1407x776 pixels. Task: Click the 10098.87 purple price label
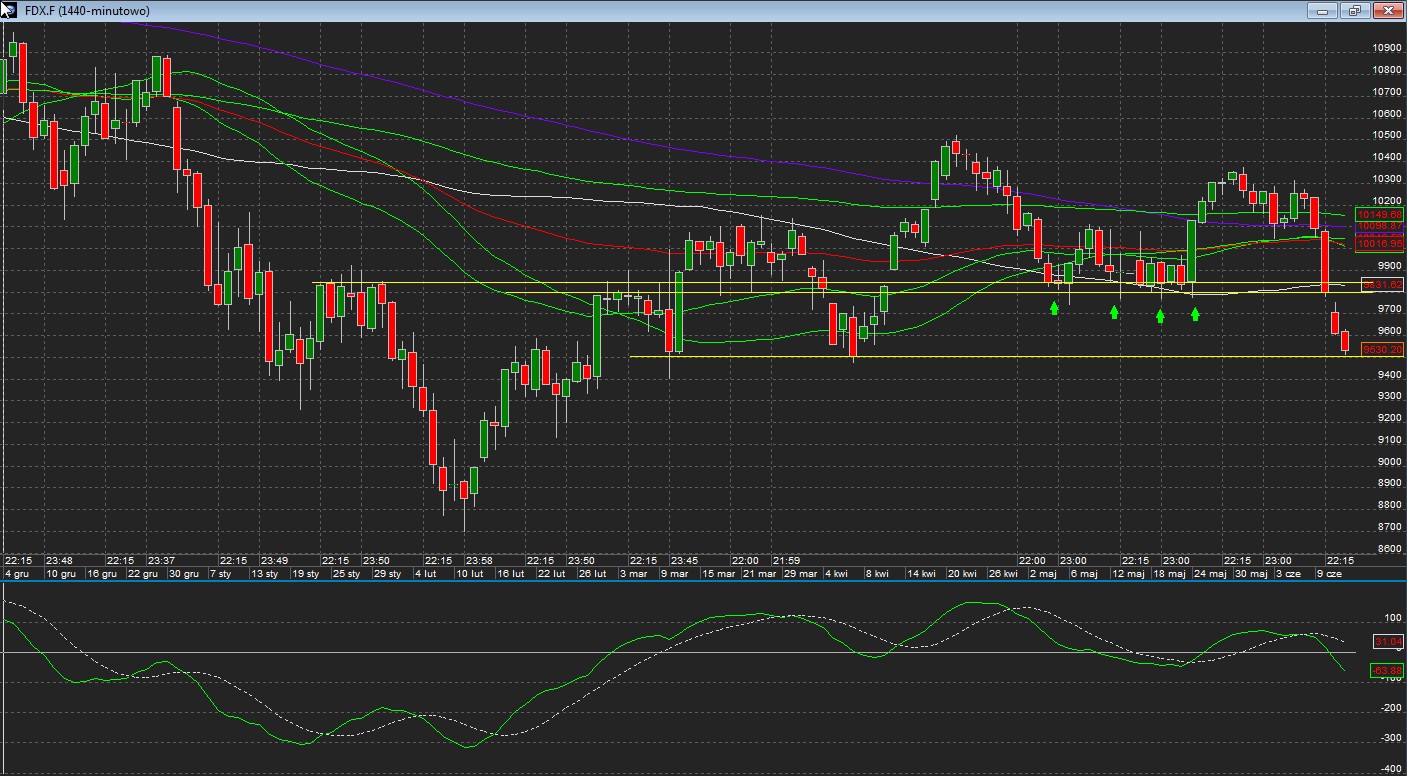click(1379, 227)
